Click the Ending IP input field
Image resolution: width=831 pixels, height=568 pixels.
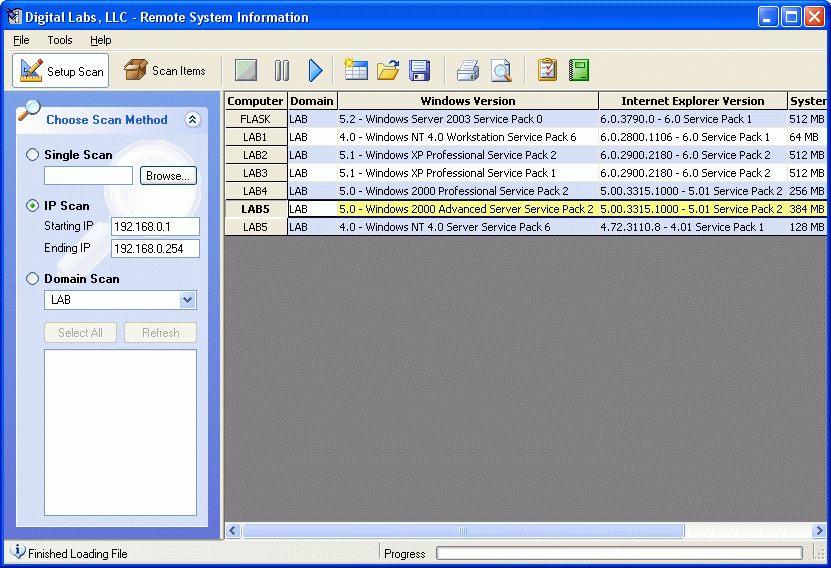click(155, 249)
